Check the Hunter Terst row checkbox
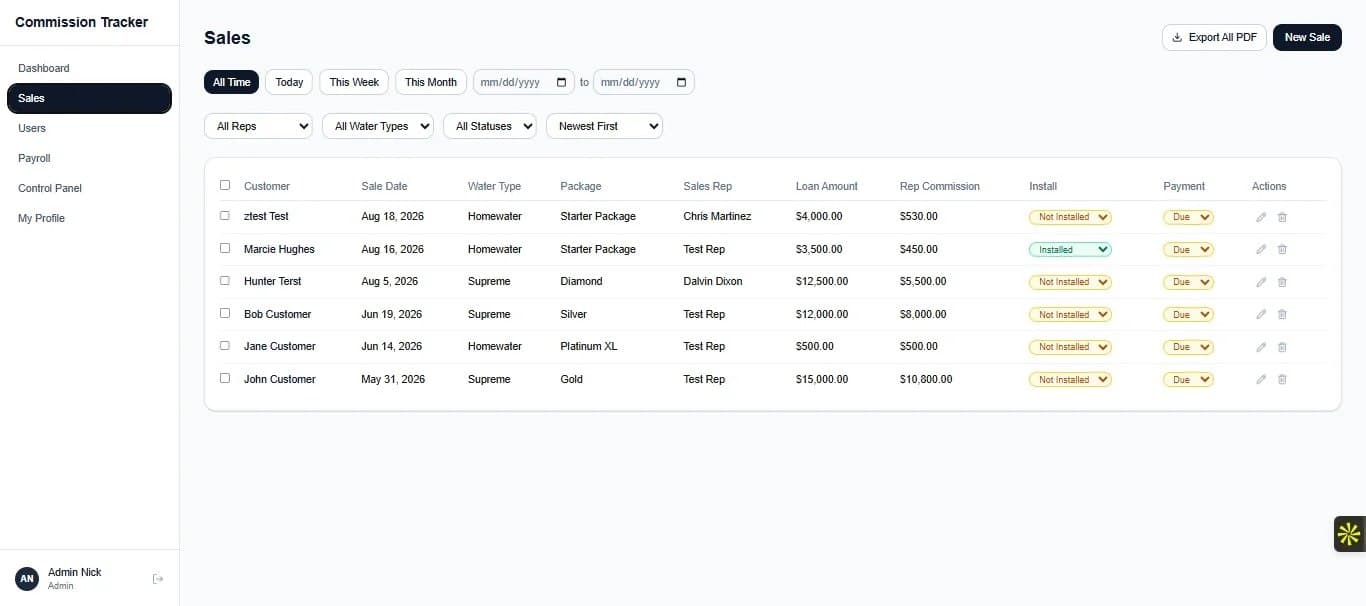Viewport: 1366px width, 606px height. pos(225,280)
